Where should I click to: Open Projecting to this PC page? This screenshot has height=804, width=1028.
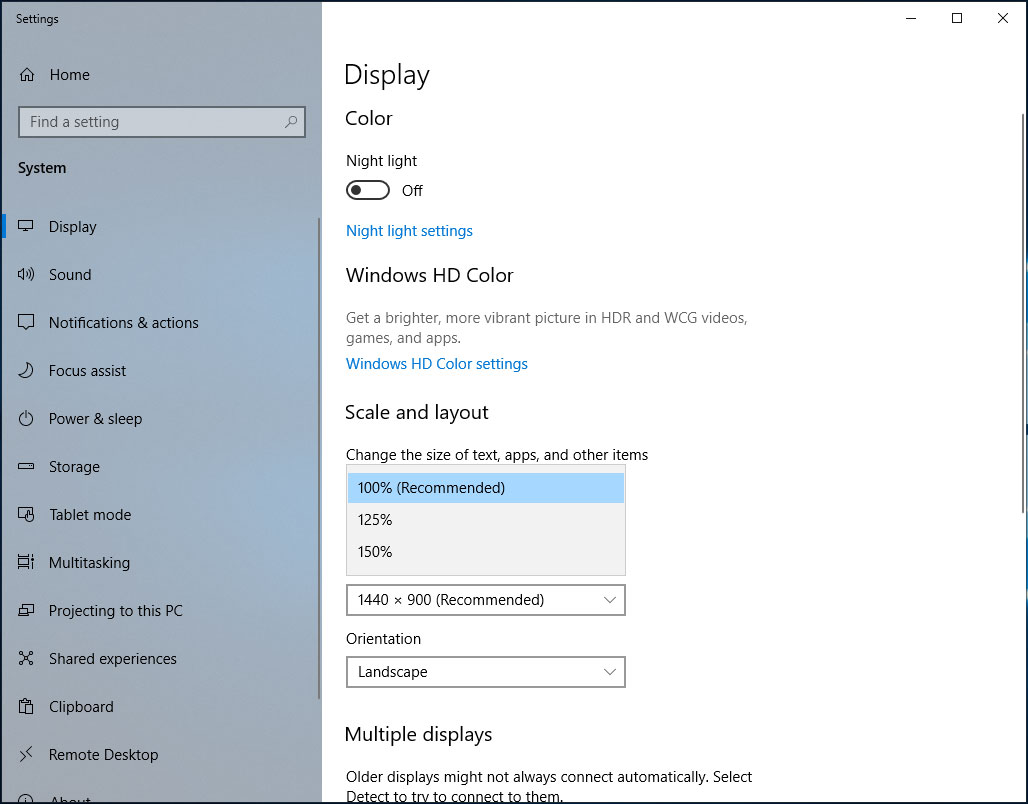161,611
